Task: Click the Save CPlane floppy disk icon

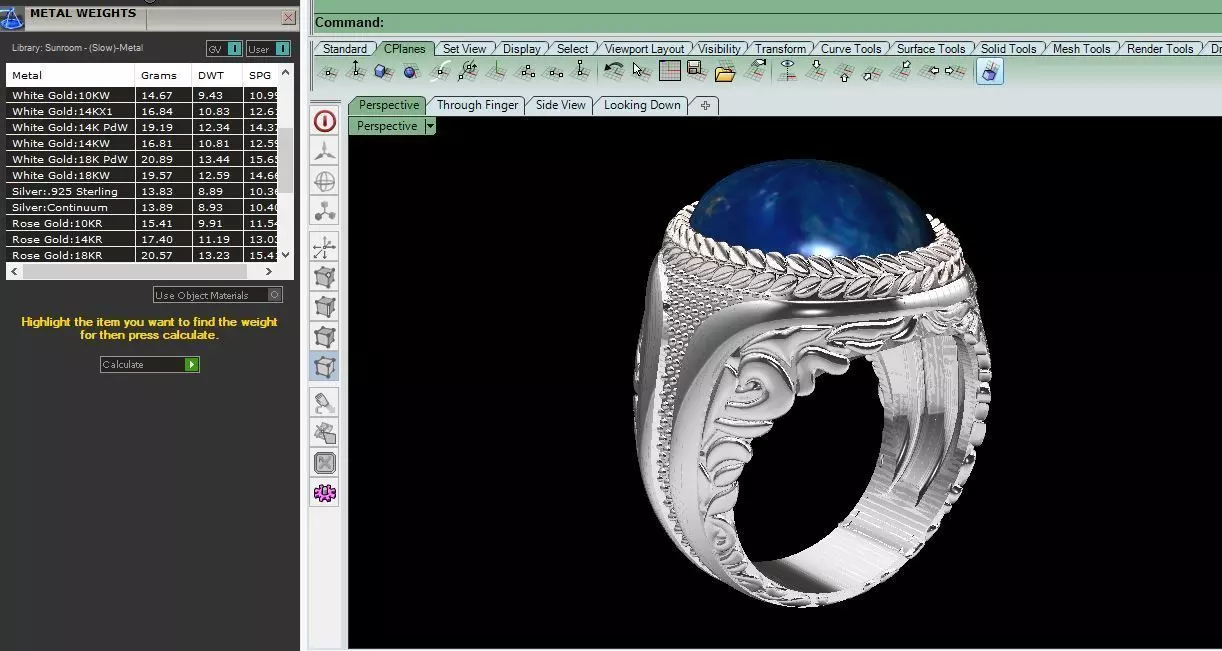Action: point(696,71)
